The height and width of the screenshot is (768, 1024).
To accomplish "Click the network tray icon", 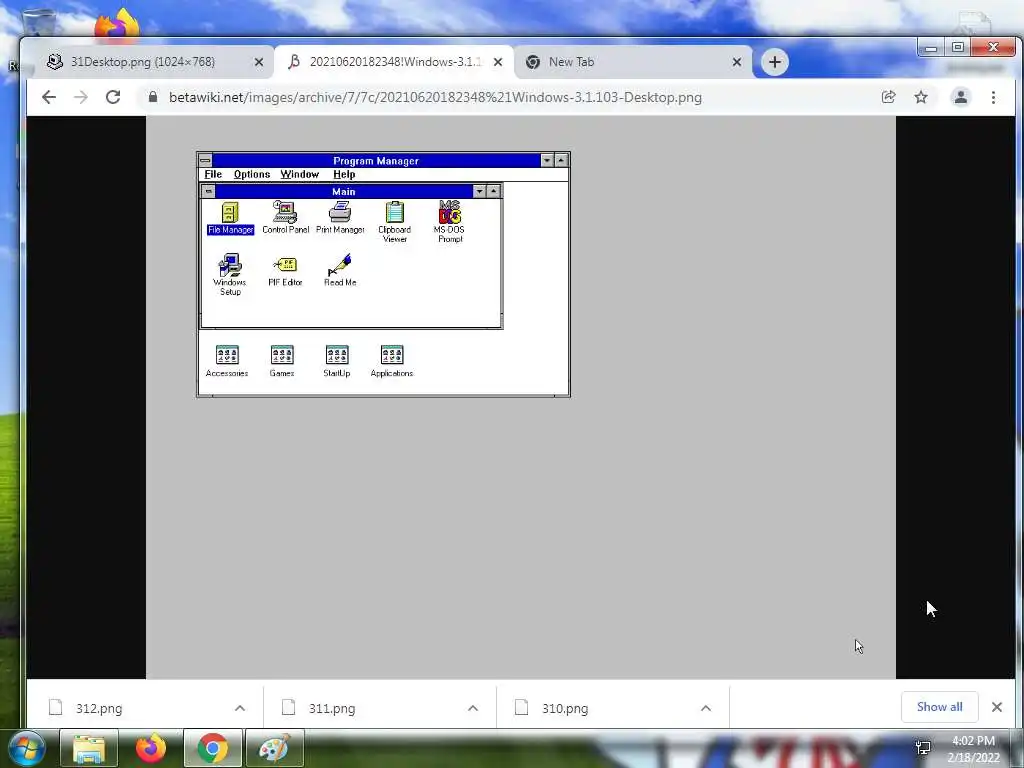I will (x=923, y=748).
